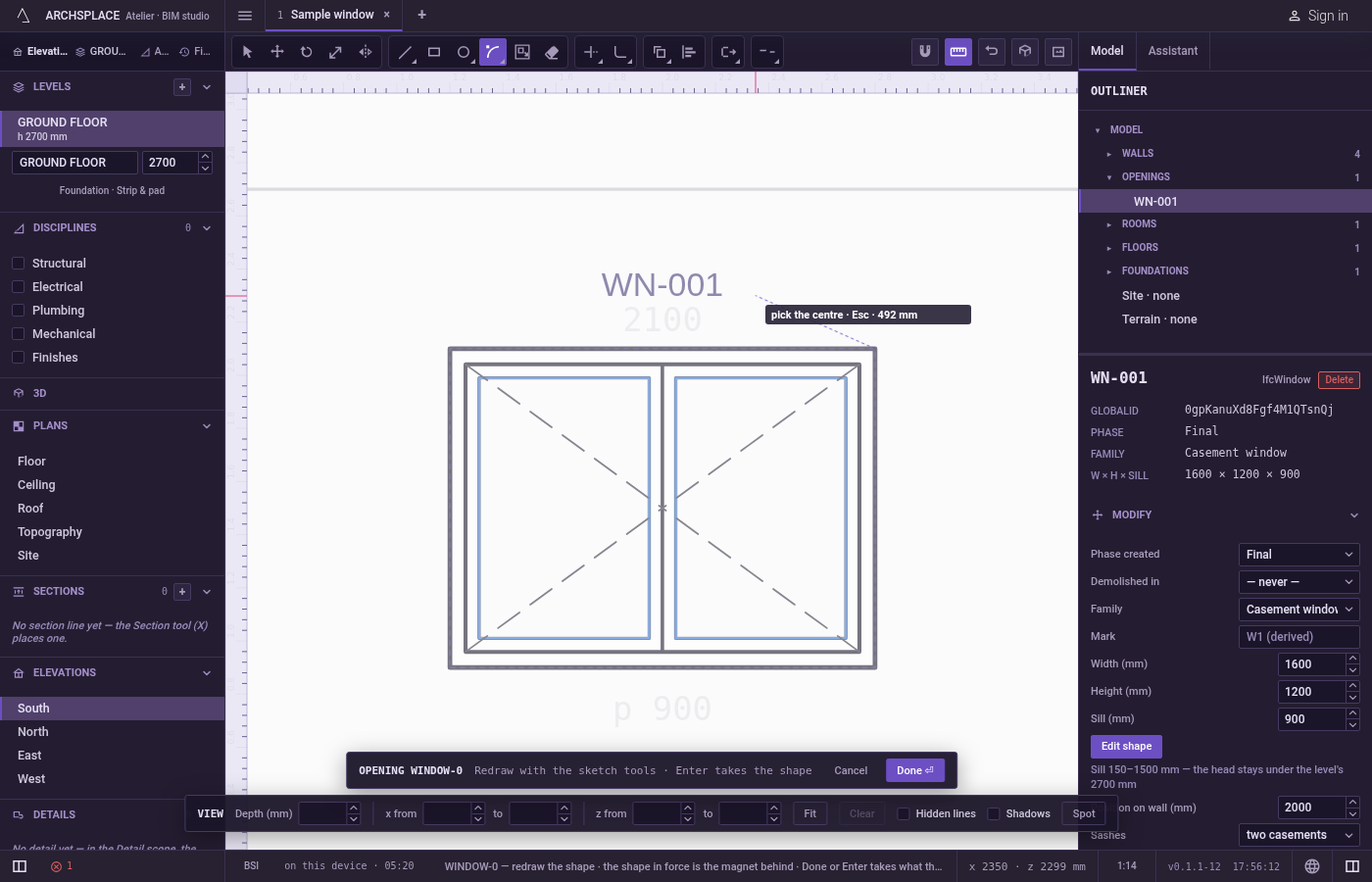Click the Width (mm) input field
1372x882 pixels.
(x=1311, y=664)
